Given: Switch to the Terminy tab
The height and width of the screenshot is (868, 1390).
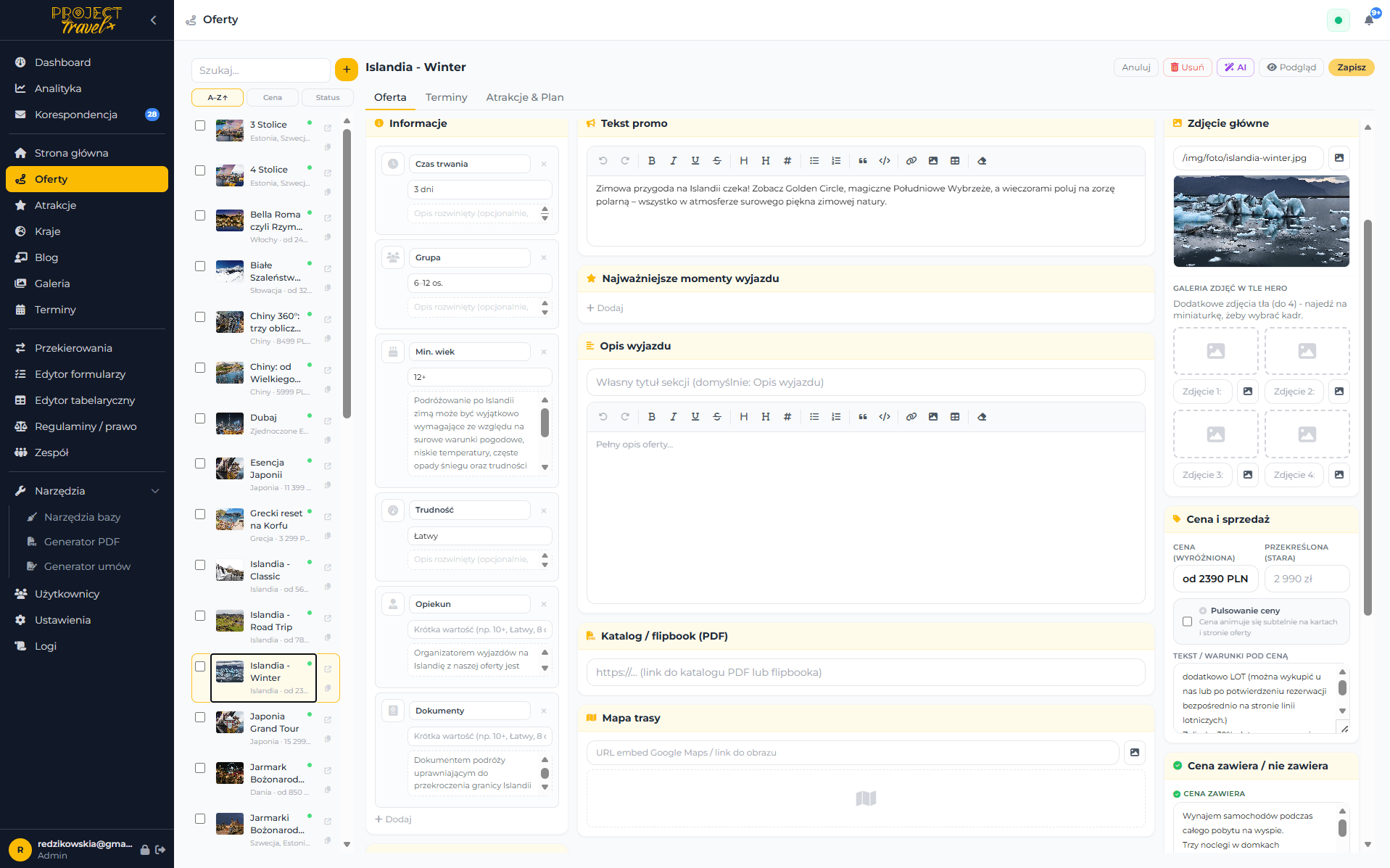Looking at the screenshot, I should (x=446, y=97).
